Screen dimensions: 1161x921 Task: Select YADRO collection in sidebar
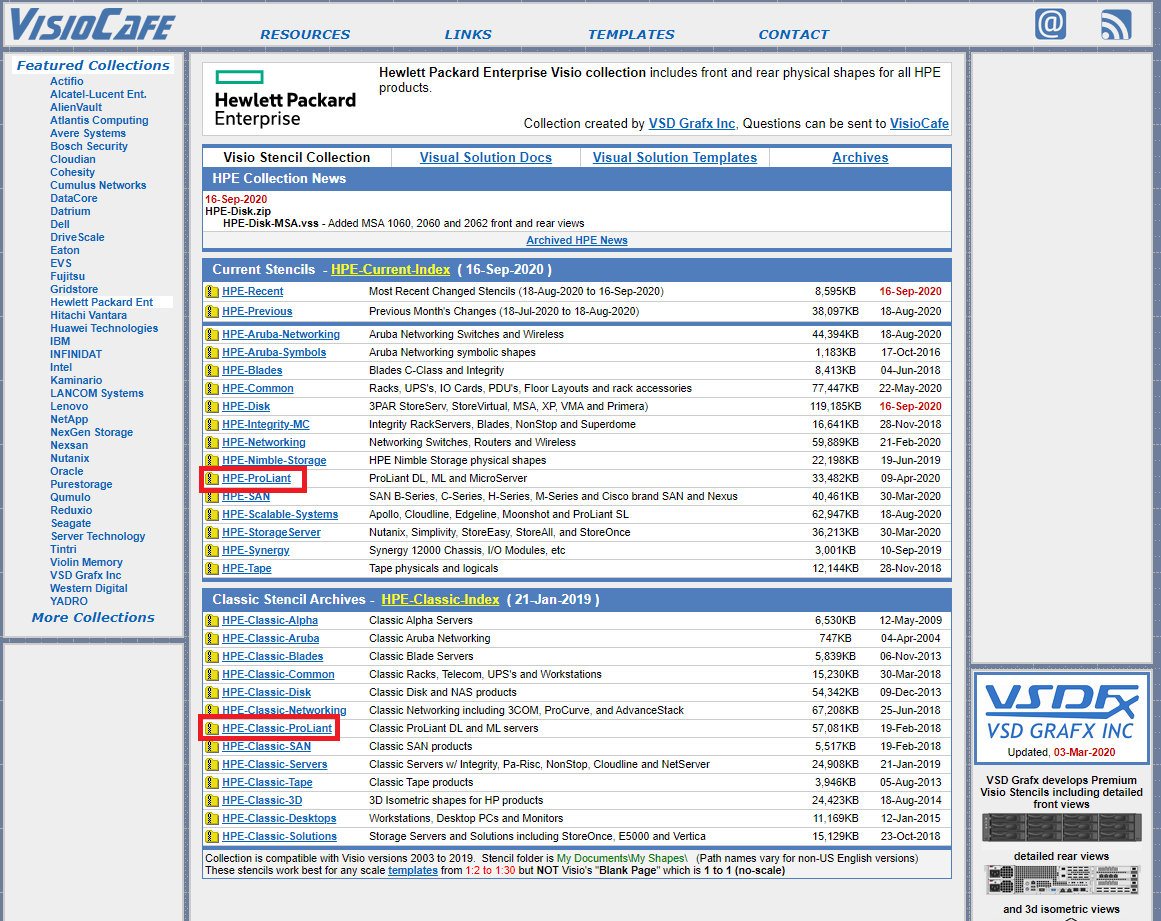69,601
